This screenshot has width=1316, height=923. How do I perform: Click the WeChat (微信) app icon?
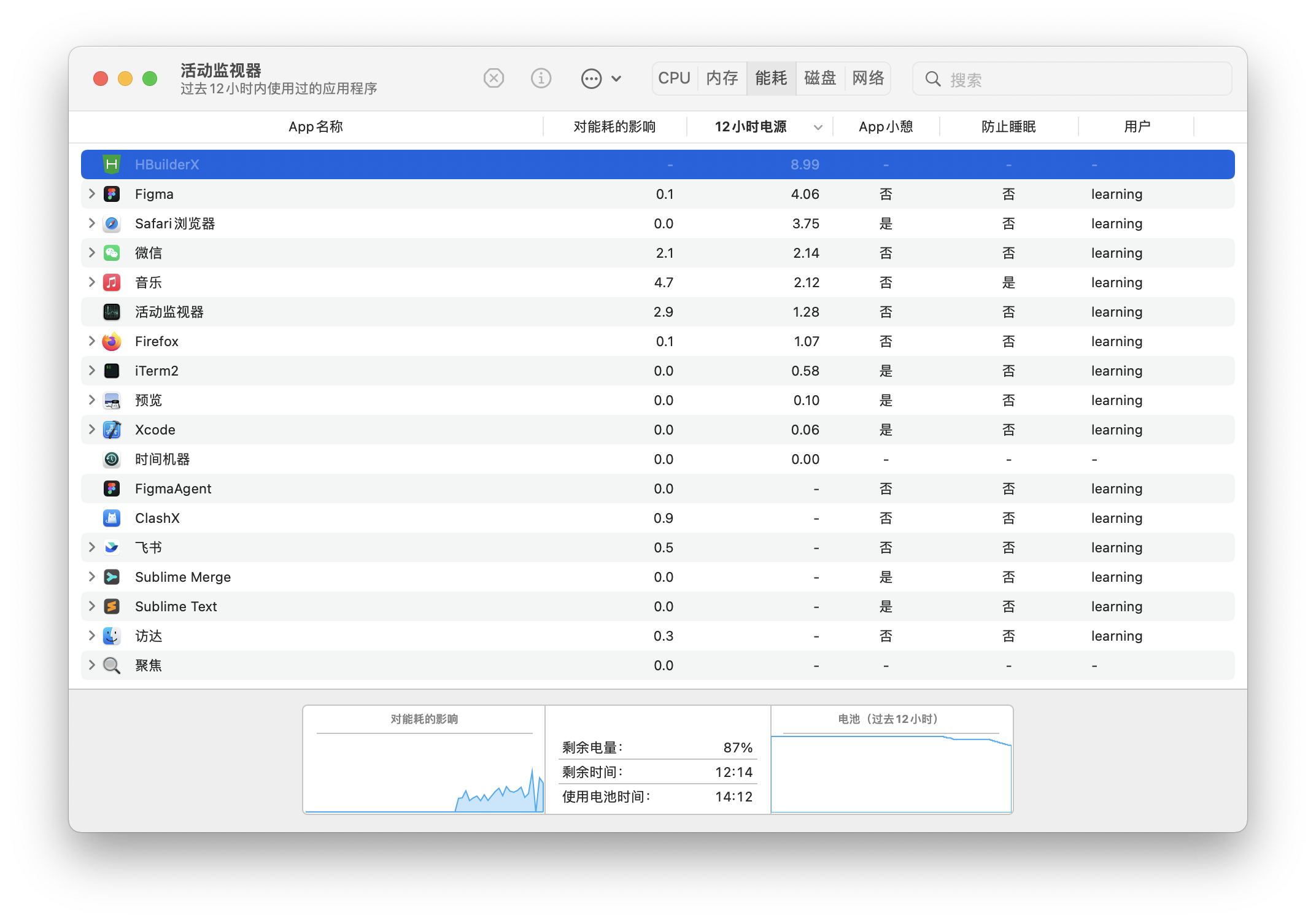(x=112, y=253)
